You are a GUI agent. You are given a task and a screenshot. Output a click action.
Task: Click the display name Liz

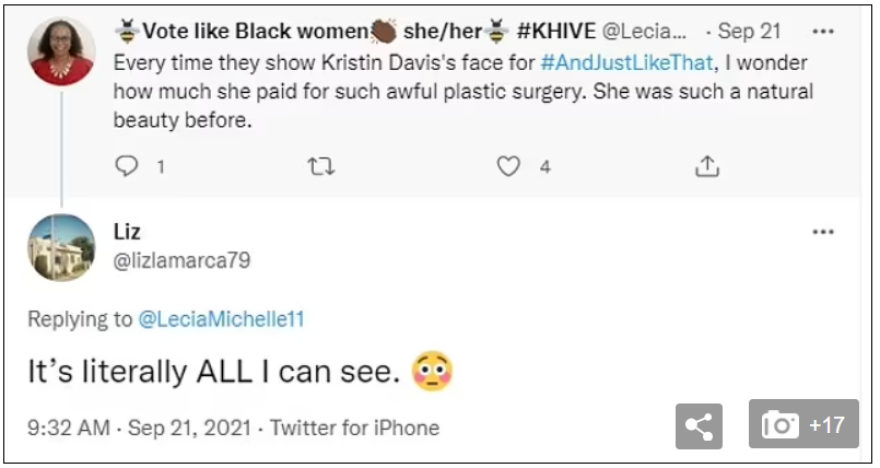pyautogui.click(x=127, y=232)
